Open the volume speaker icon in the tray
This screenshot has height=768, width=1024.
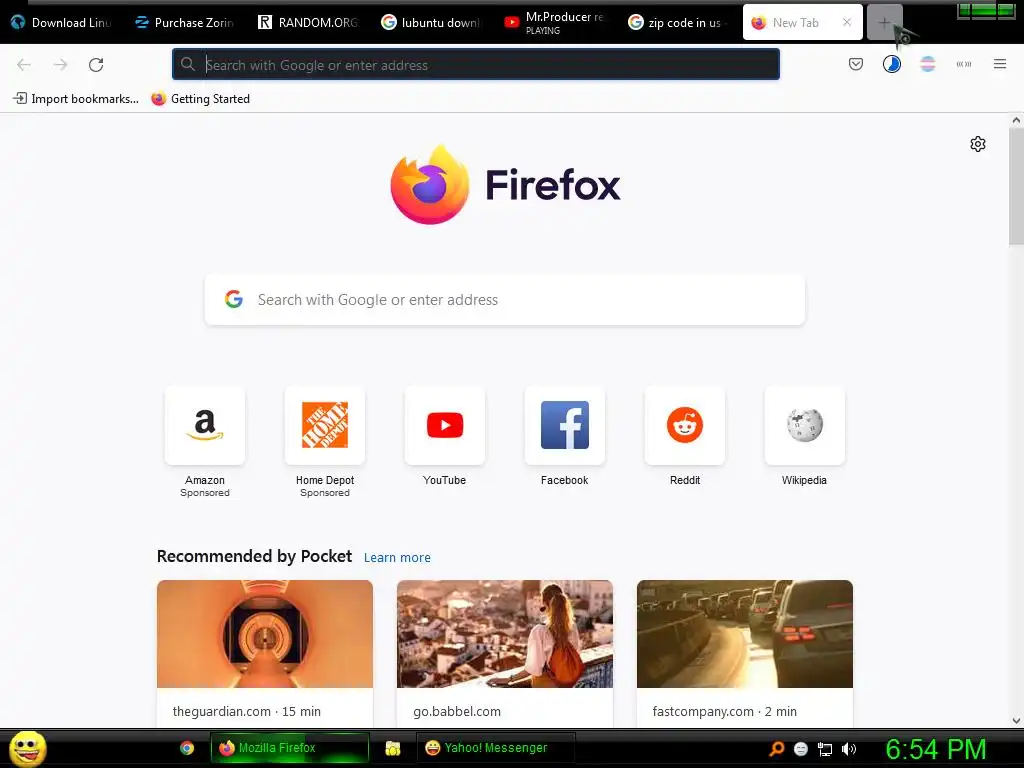coord(848,749)
